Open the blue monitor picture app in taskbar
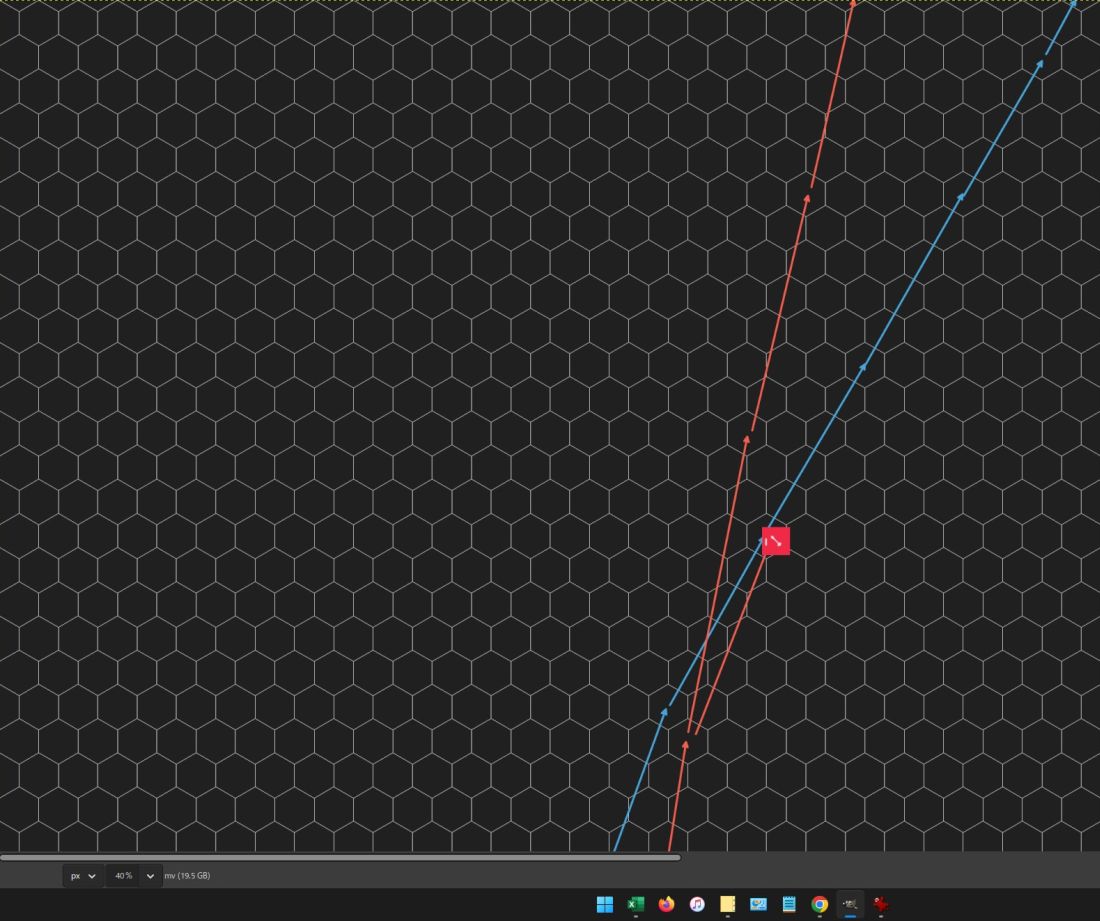 click(758, 904)
